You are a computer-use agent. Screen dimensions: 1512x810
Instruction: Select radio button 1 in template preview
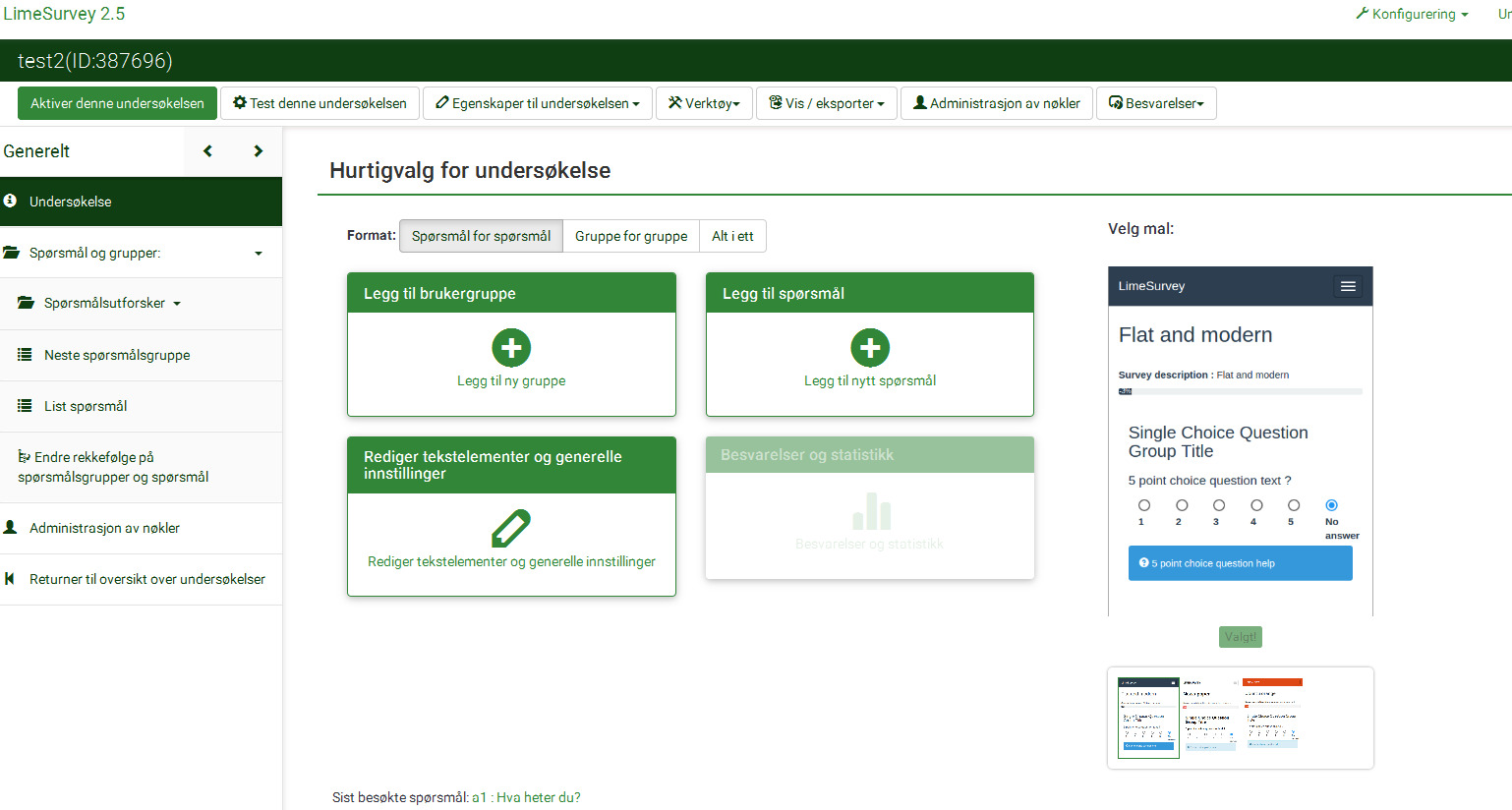click(x=1143, y=505)
